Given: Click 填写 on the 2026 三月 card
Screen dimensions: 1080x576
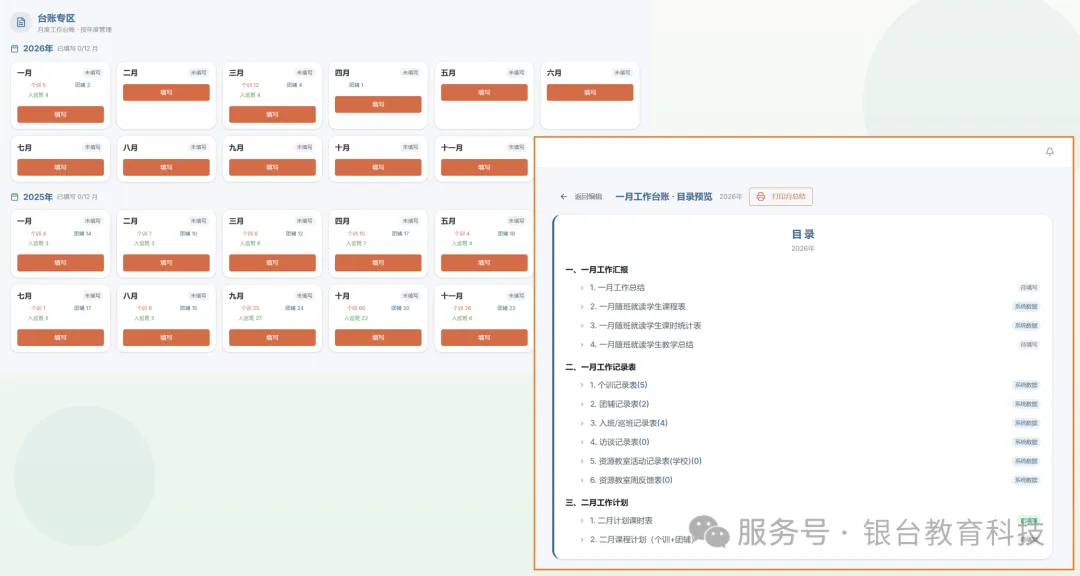Looking at the screenshot, I should (272, 114).
